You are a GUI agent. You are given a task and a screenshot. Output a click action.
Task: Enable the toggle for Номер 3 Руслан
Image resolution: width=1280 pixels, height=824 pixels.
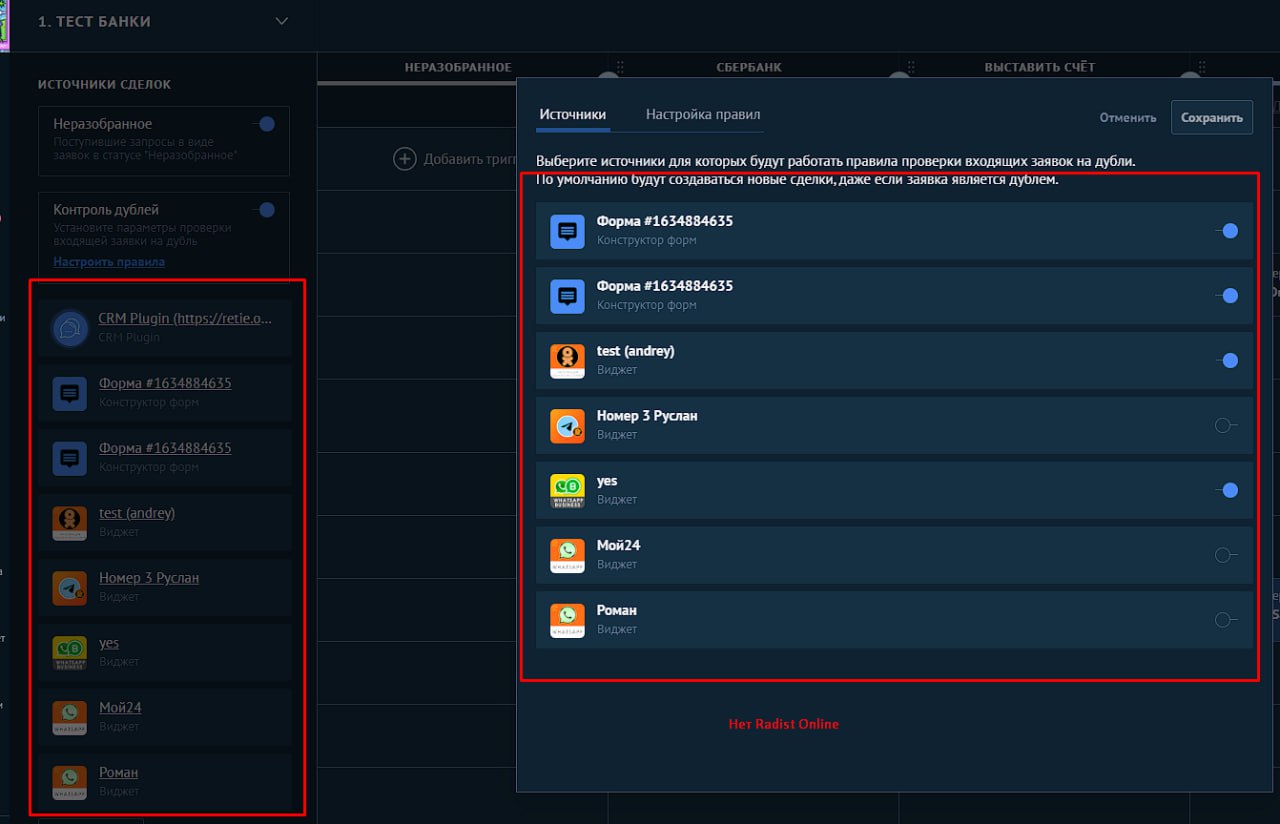pyautogui.click(x=1226, y=425)
